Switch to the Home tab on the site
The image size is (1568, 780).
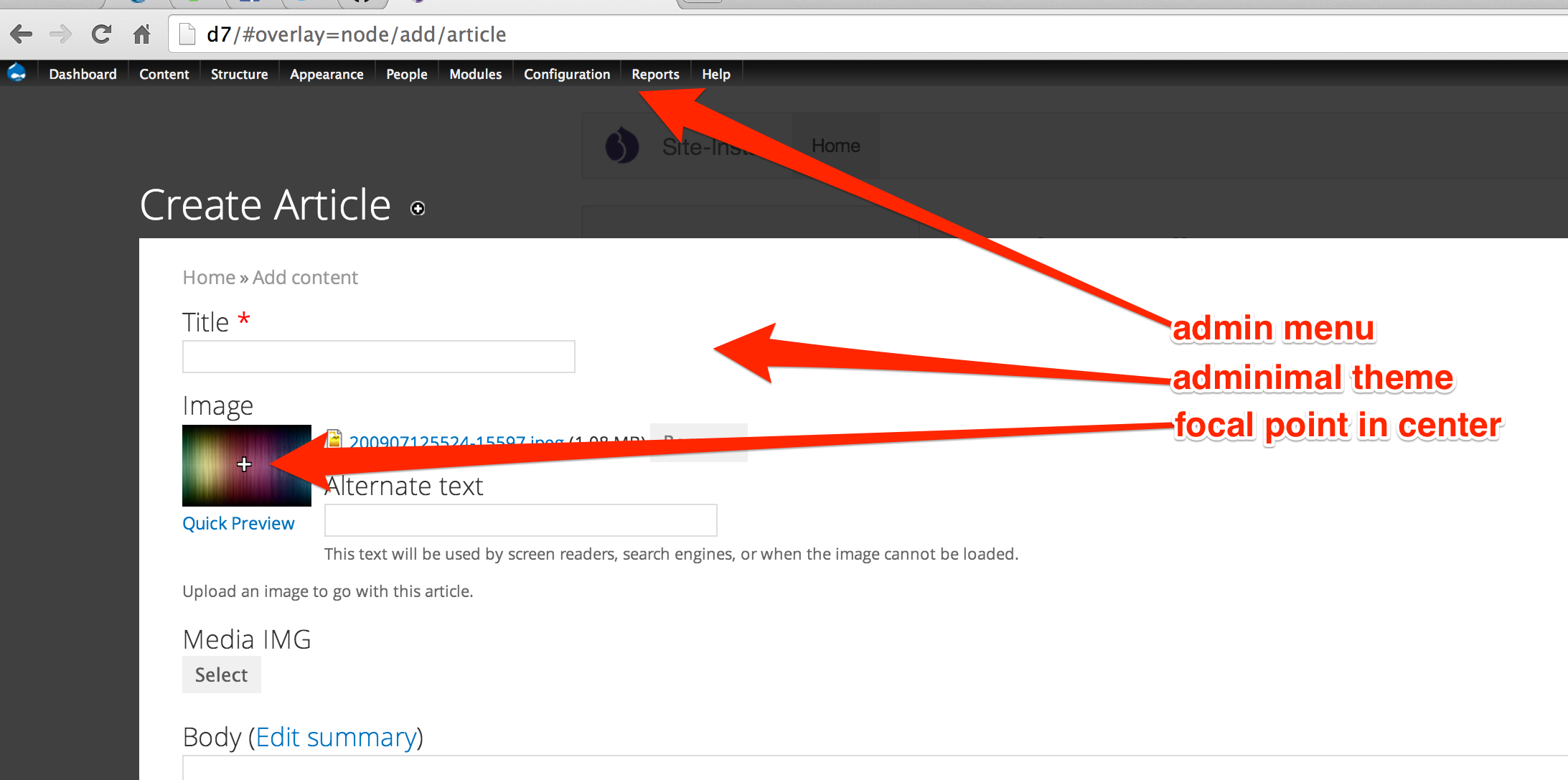pos(835,146)
